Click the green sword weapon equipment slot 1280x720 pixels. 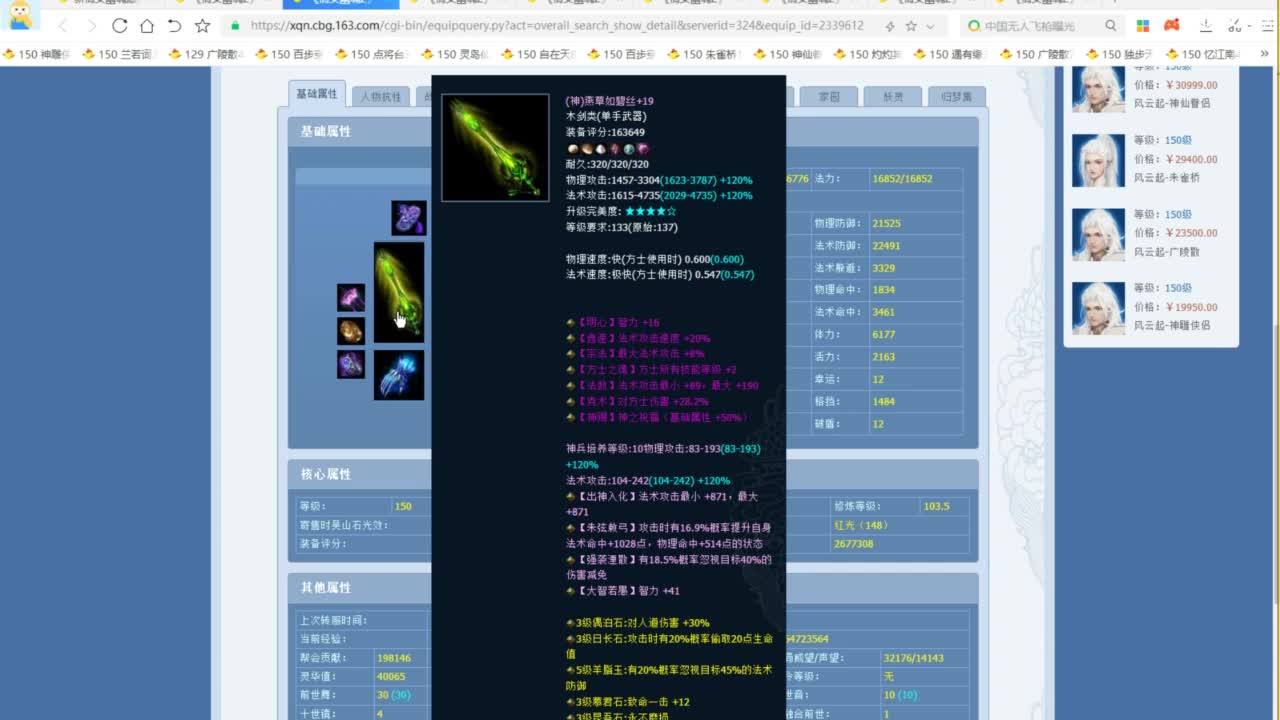point(399,292)
